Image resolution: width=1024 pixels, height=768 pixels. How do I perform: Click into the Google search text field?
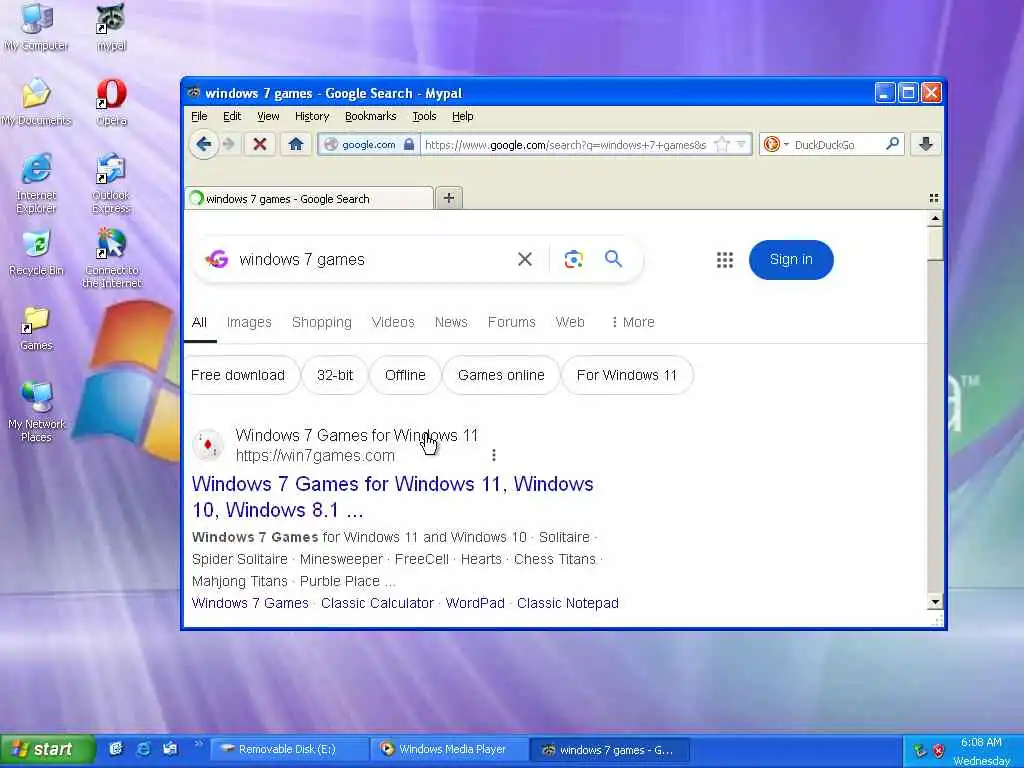(372, 259)
